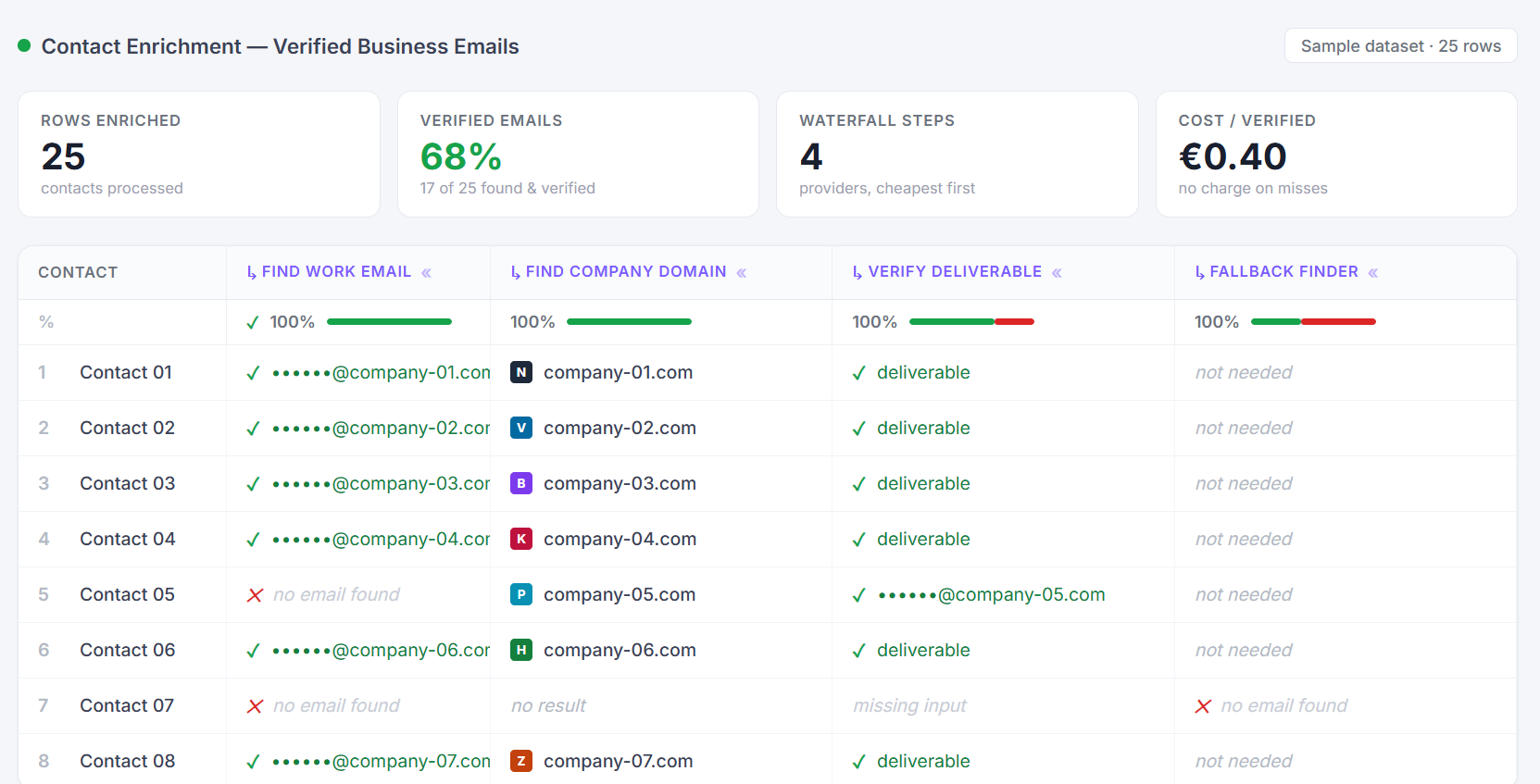Viewport: 1540px width, 784px height.
Task: Collapse the Find Work Email column
Action: (427, 272)
